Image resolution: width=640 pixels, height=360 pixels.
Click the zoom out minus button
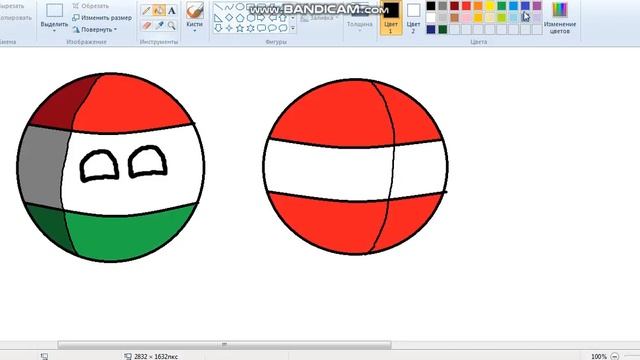point(614,356)
